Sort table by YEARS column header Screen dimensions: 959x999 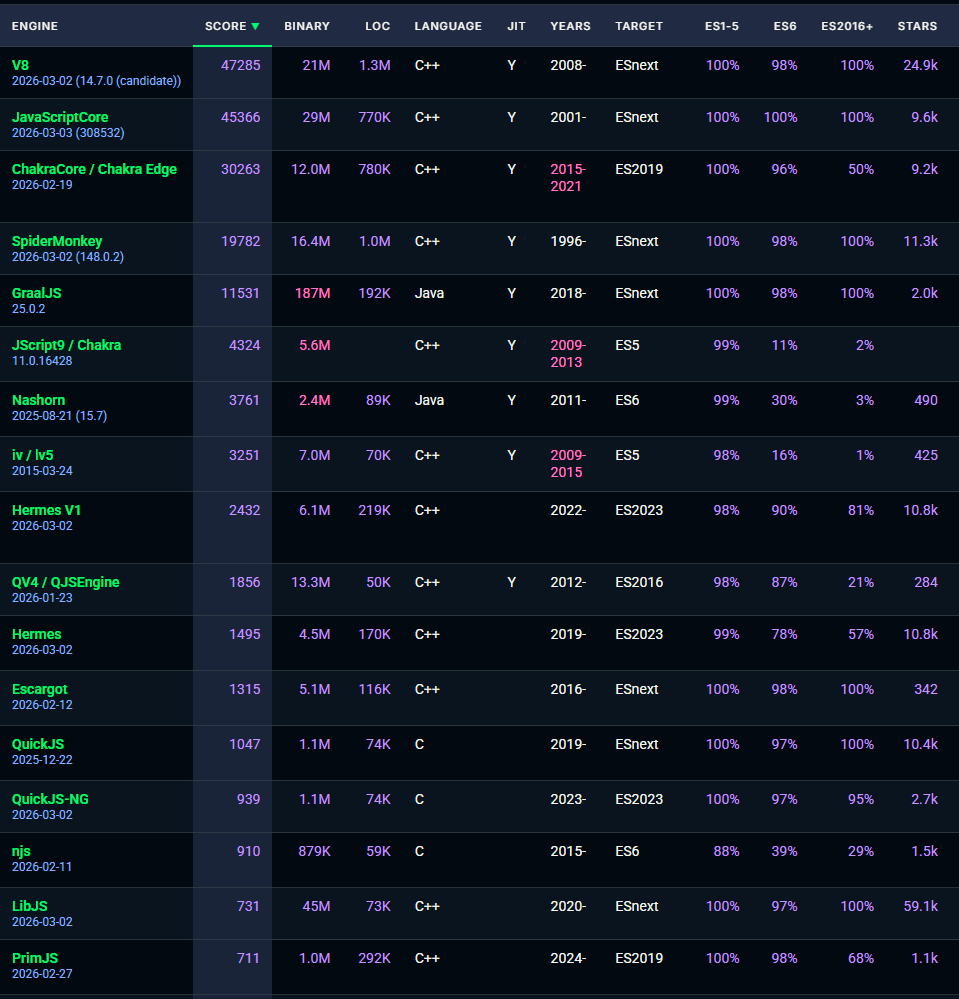pos(570,26)
